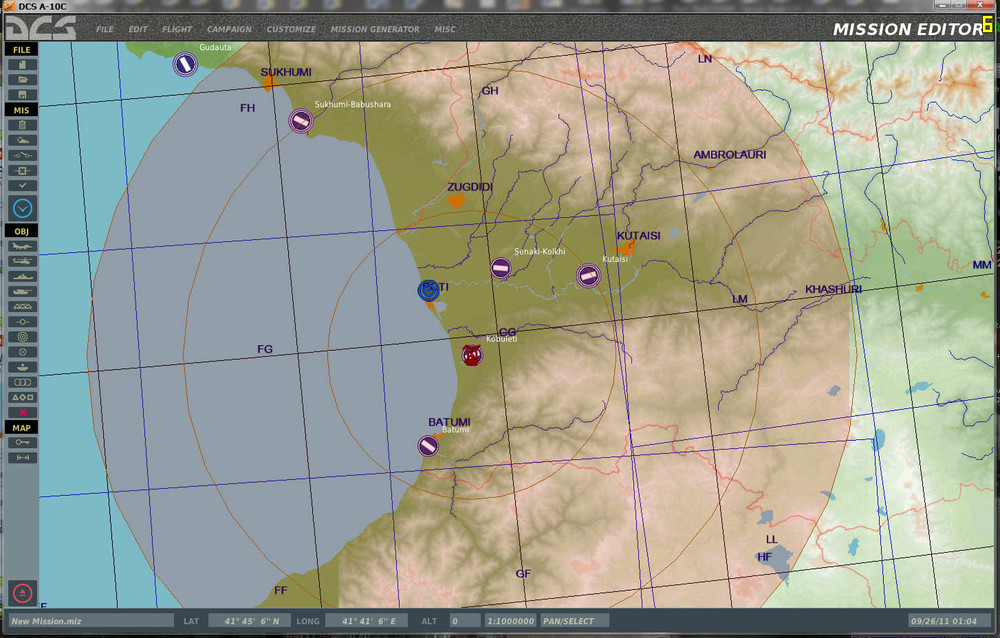Pick the ground vehicle tank tool
1000x638 pixels.
(x=22, y=291)
